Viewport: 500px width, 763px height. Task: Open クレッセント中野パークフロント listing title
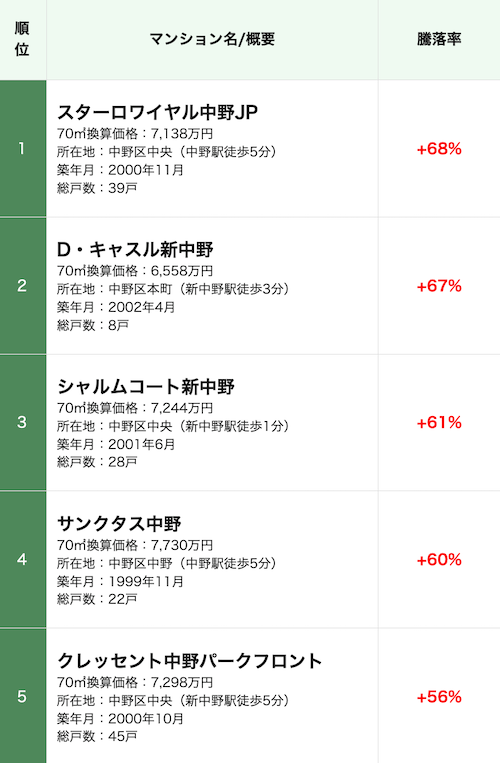pyautogui.click(x=190, y=661)
